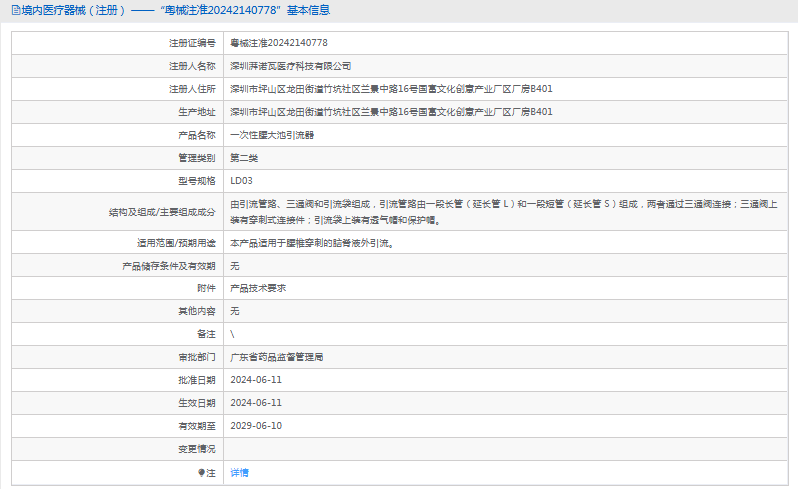Select the 注册人住所 address value
This screenshot has height=489, width=798.
[391, 89]
